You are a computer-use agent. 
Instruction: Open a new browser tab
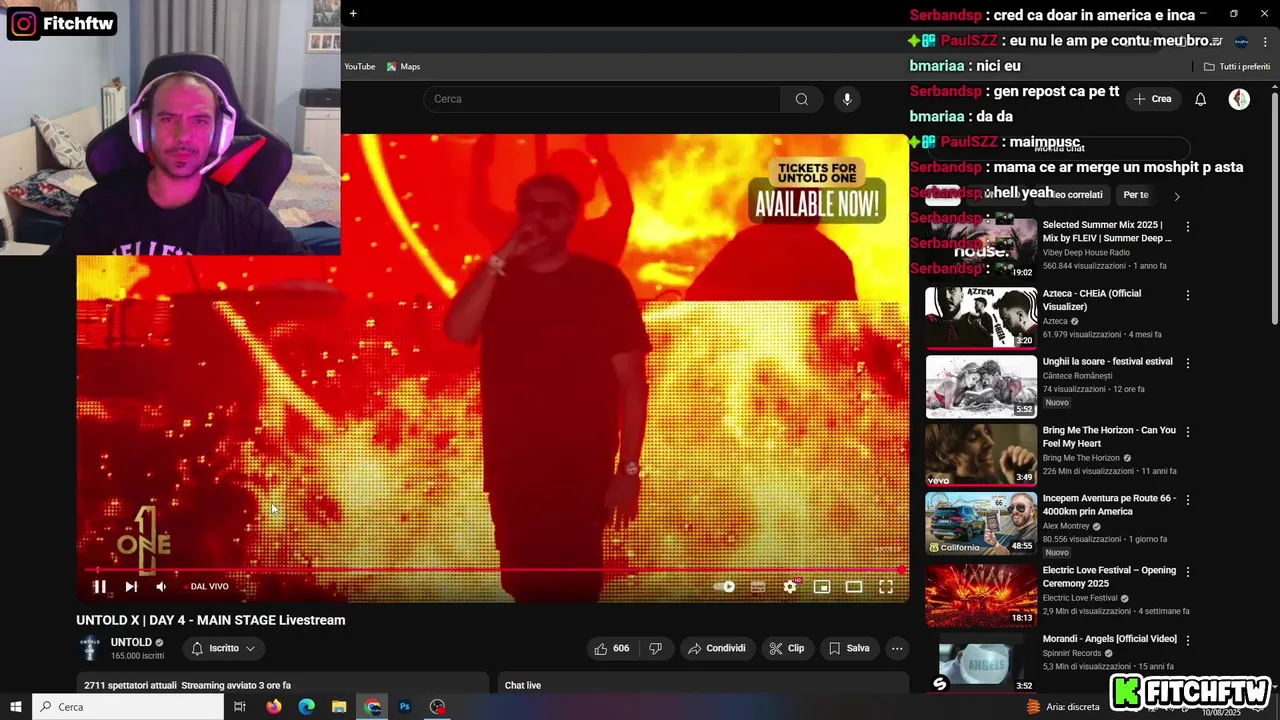tap(353, 14)
